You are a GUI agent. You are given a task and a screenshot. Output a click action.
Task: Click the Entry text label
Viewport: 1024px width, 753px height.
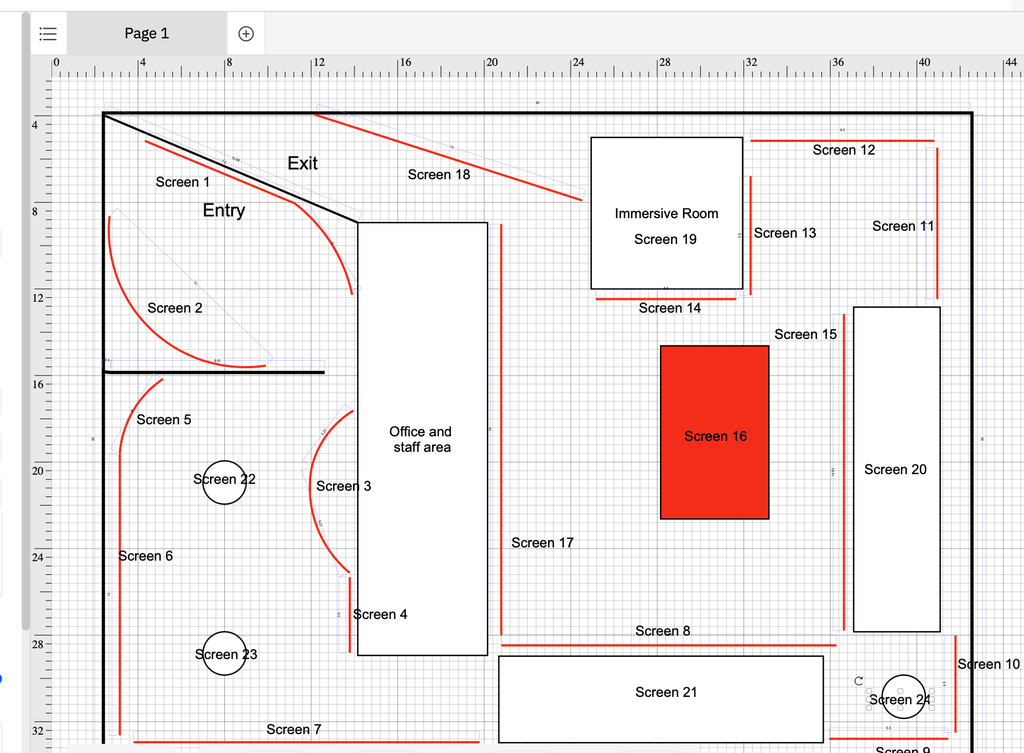point(223,210)
